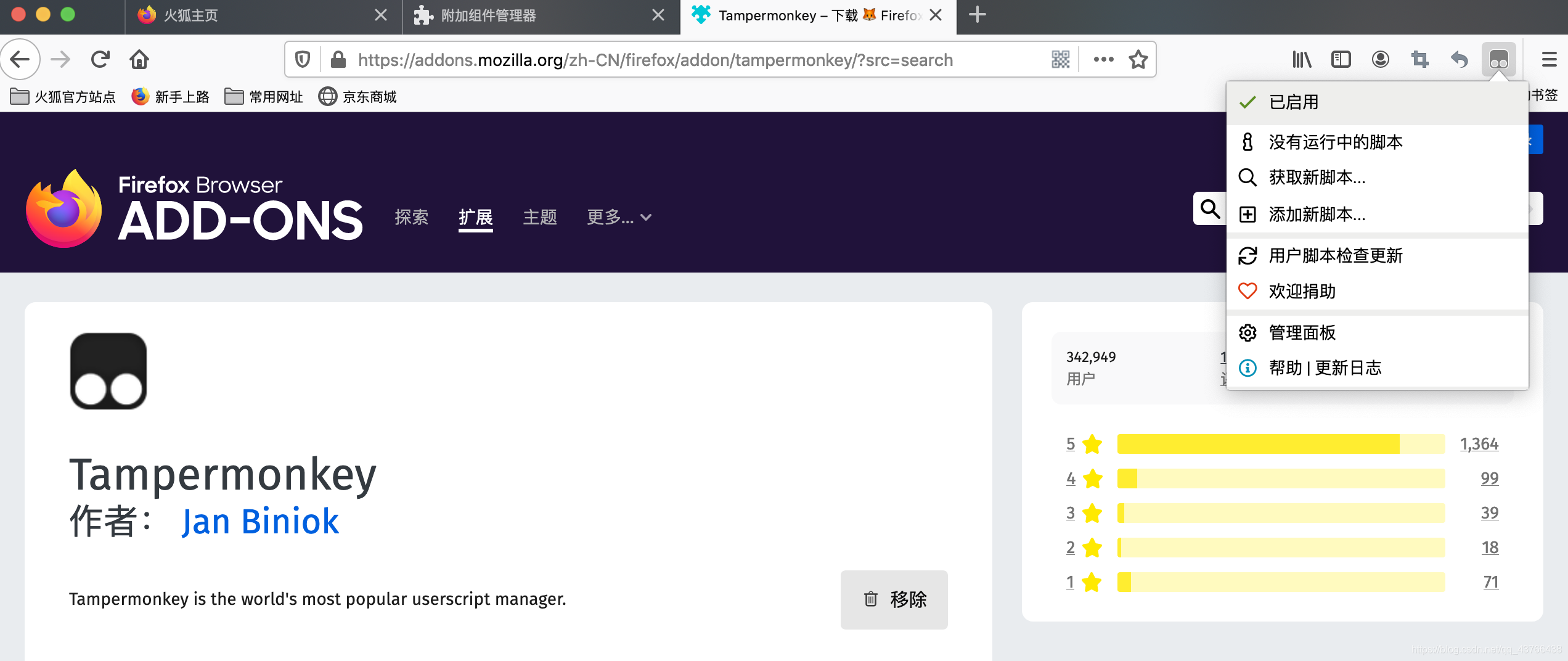Viewport: 1568px width, 661px height.
Task: Open 71 one-star reviews link
Action: click(1491, 582)
